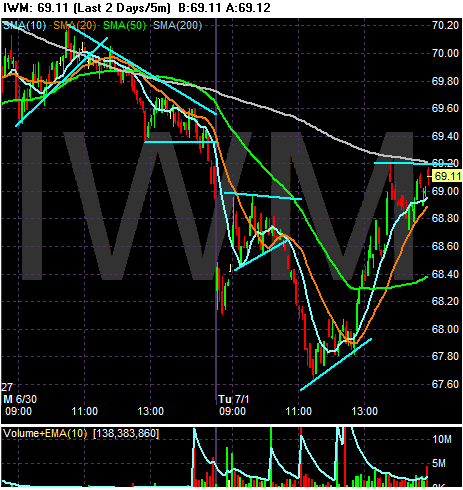Click the 10M volume axis label

[x=442, y=439]
